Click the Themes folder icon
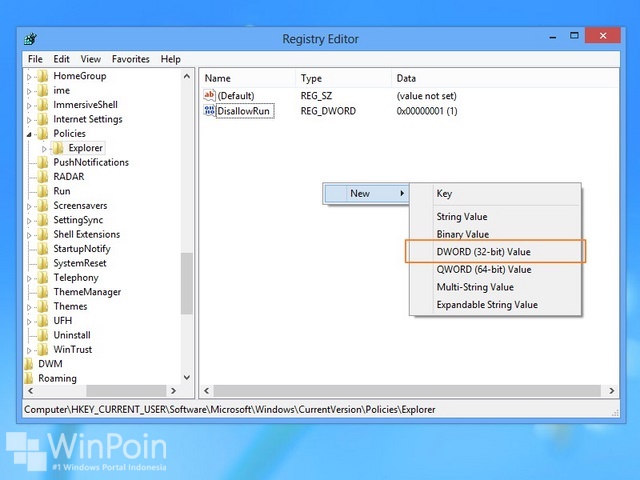Screen dimensions: 640x480 pos(43,307)
